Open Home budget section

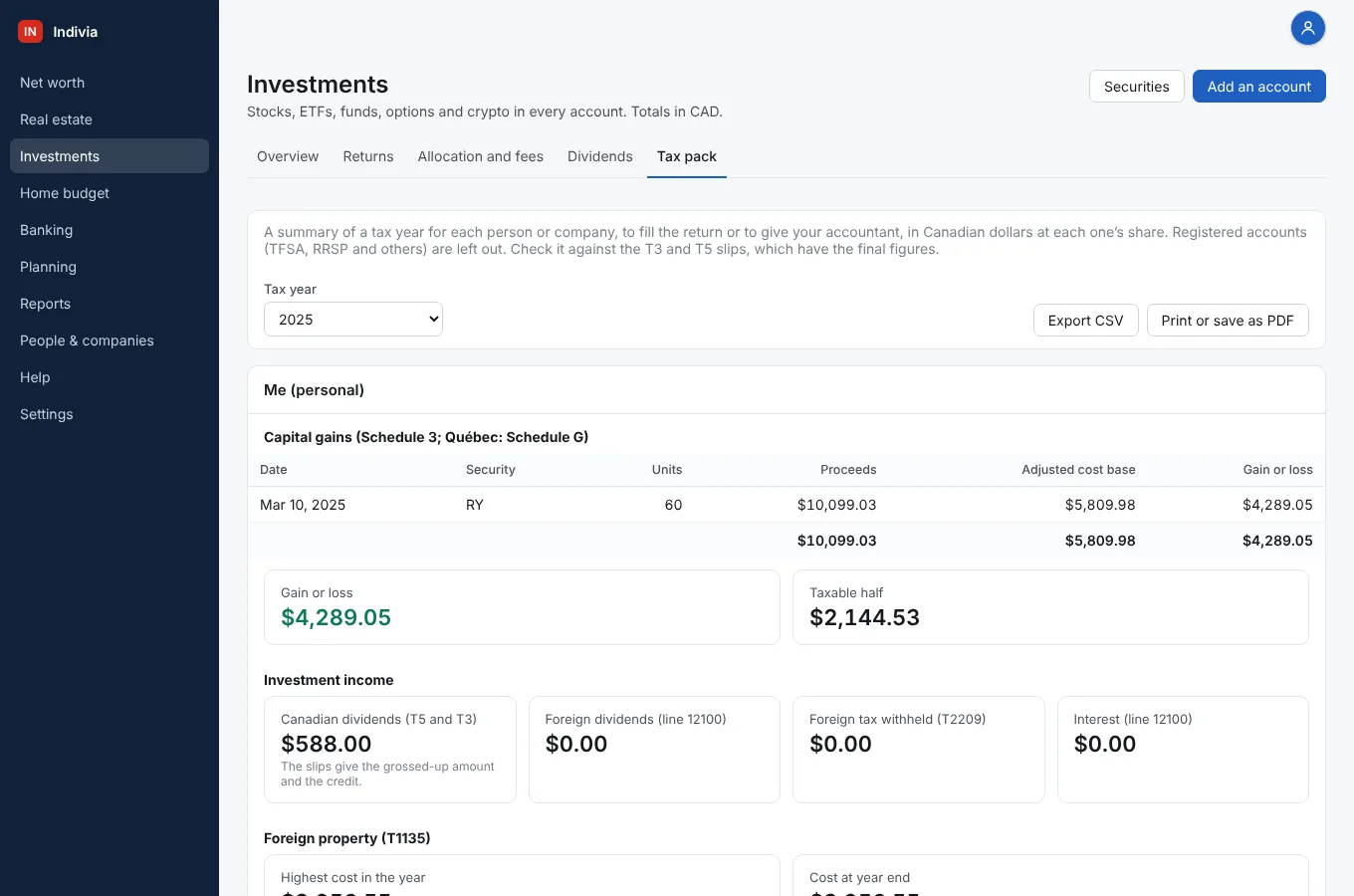[110, 193]
